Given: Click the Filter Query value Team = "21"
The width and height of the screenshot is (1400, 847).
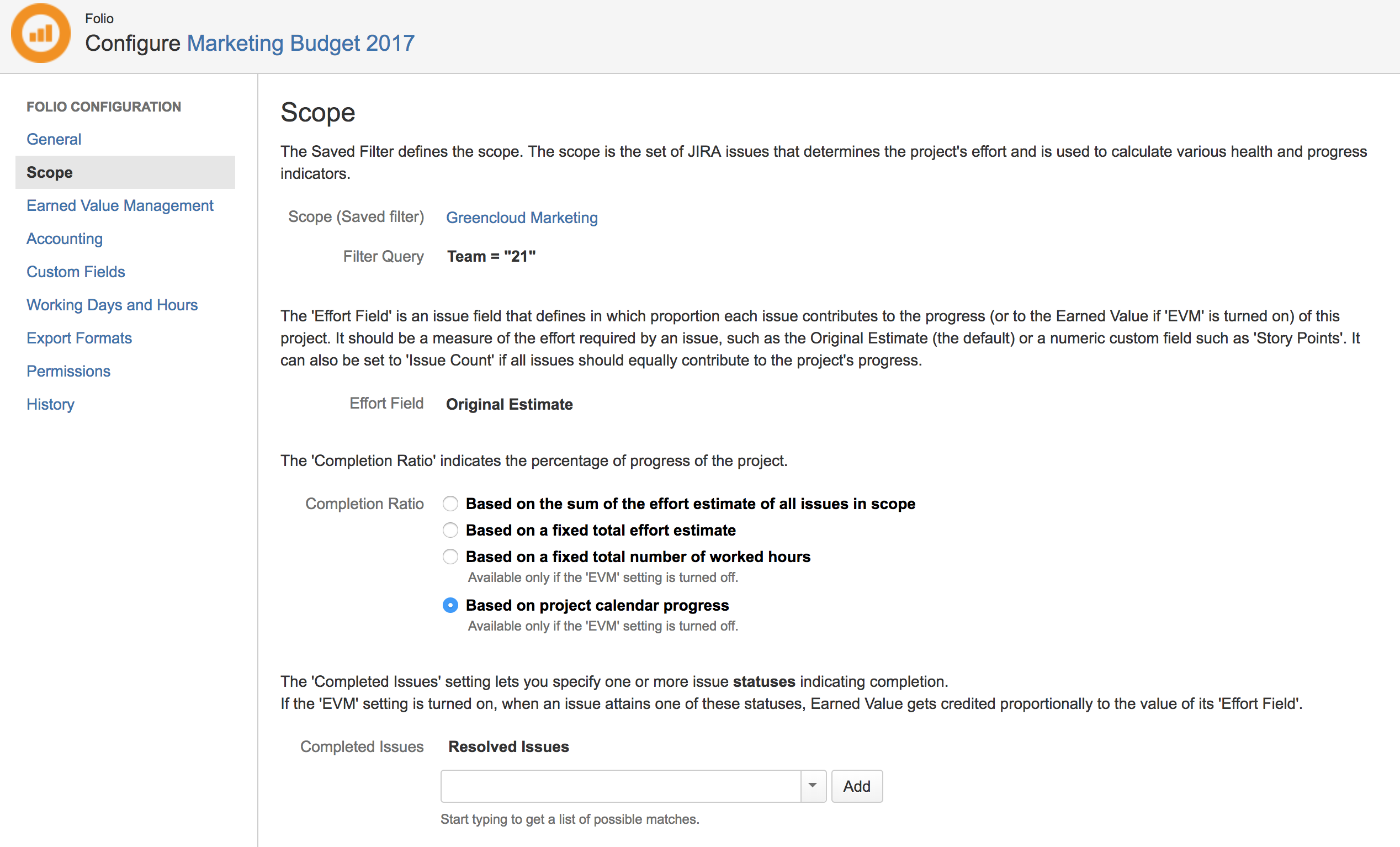Looking at the screenshot, I should coord(491,256).
